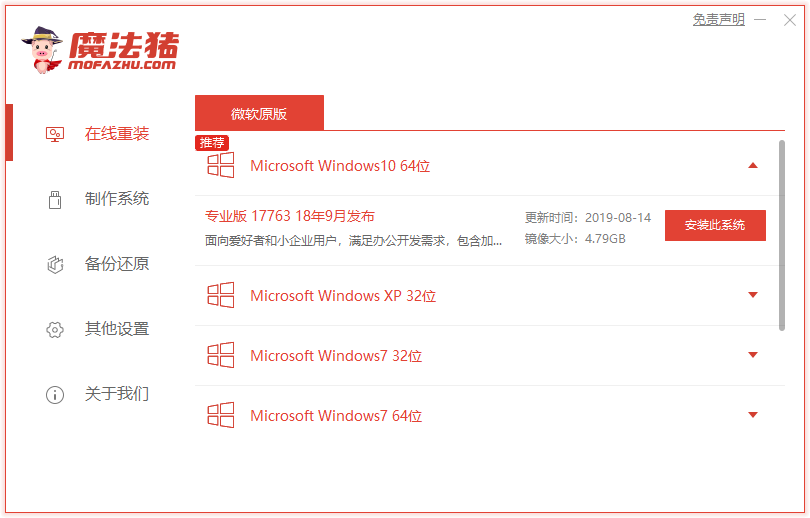Select 备份还原 in the sidebar

116,264
